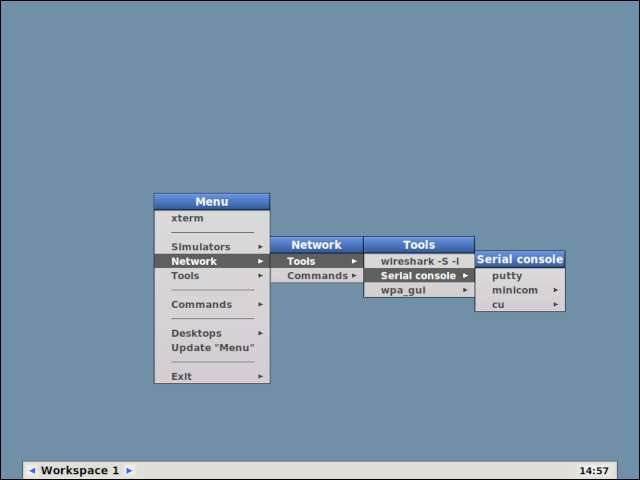
Task: Expand arrow next to Commands in main Menu
Action: click(x=260, y=304)
